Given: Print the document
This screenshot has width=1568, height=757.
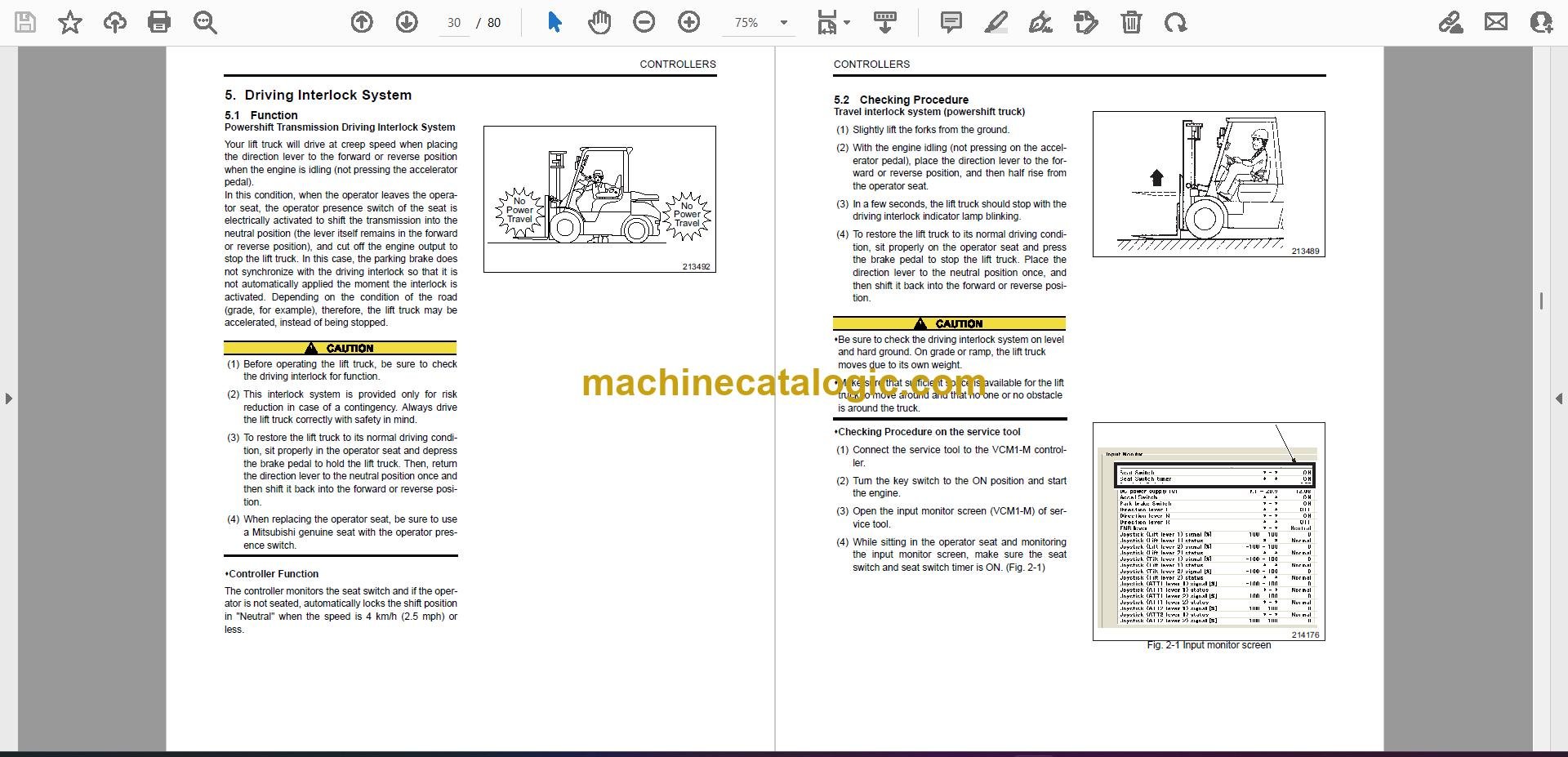Looking at the screenshot, I should (159, 23).
